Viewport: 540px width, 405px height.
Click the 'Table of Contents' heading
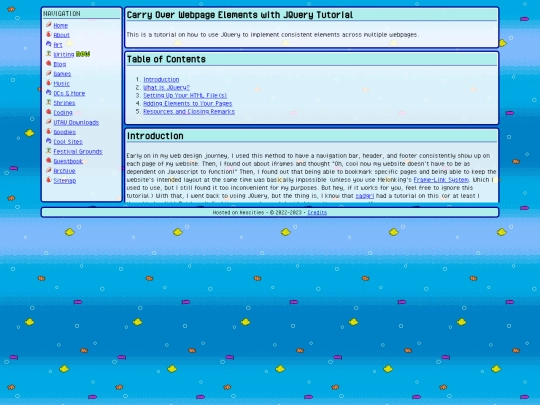166,59
